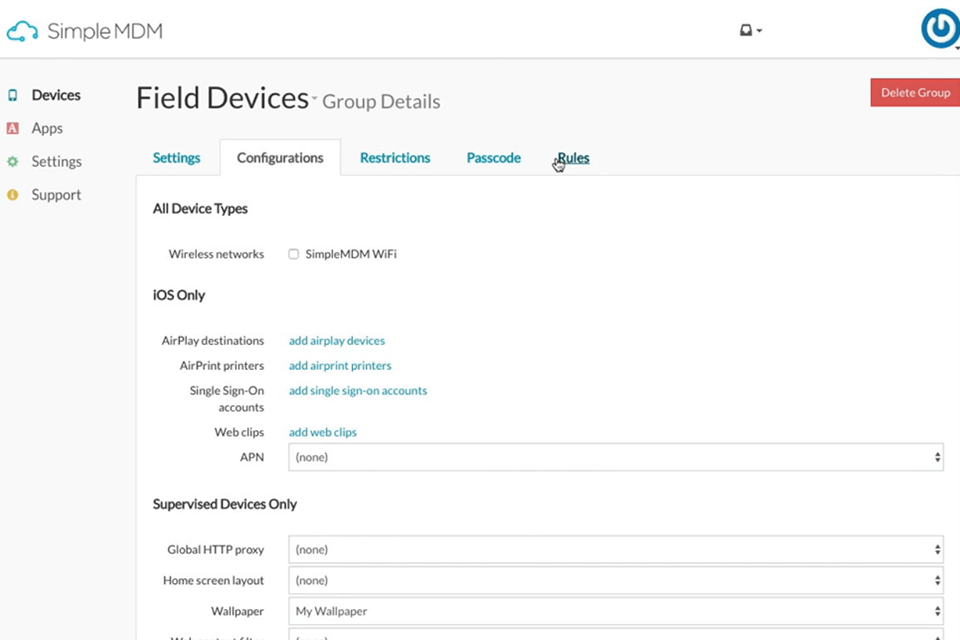Screen dimensions: 960x640
Task: Switch to the Restrictions tab
Action: [394, 157]
